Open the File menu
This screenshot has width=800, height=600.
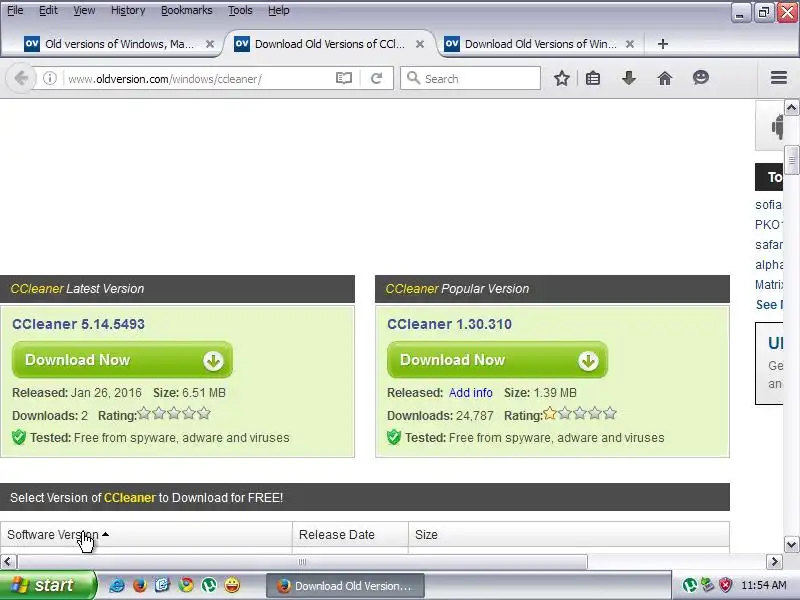coord(15,10)
